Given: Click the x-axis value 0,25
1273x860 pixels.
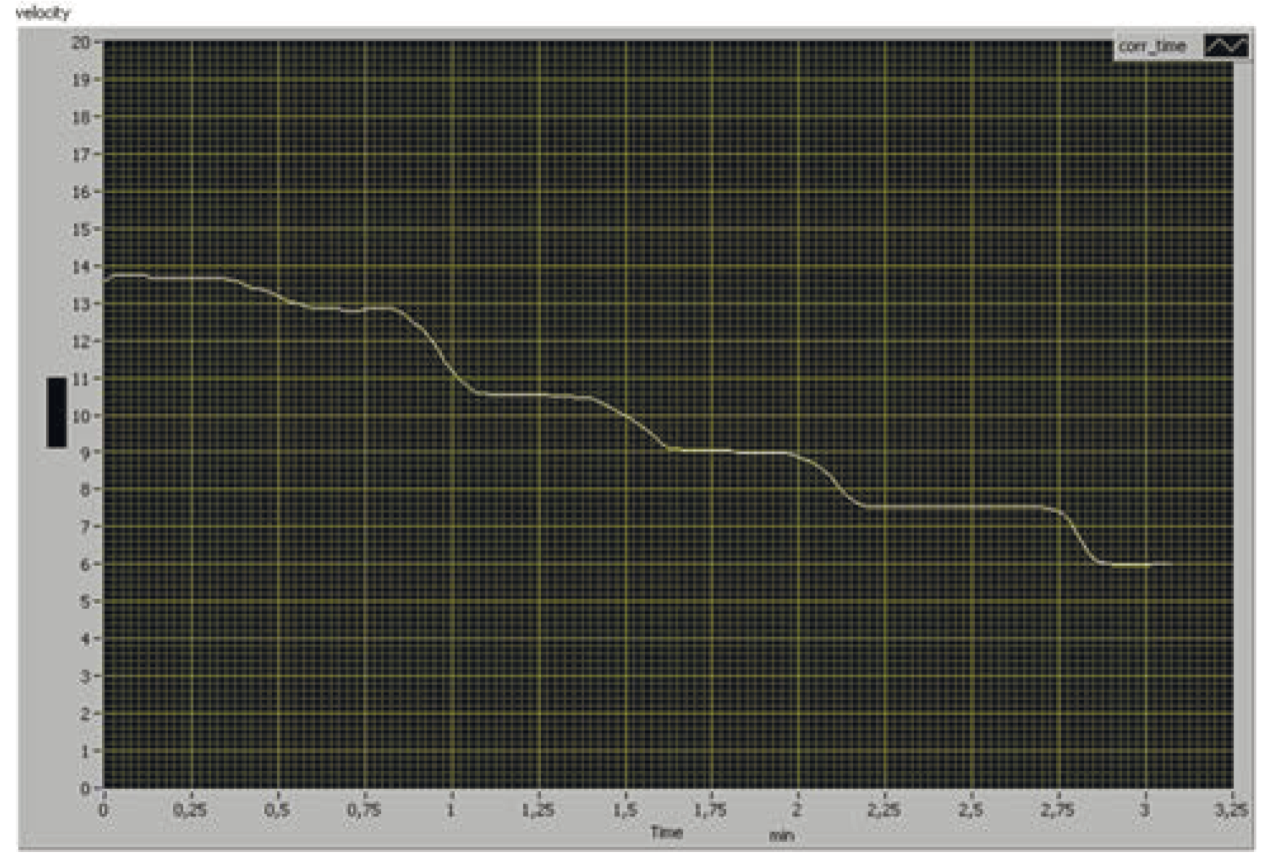Looking at the screenshot, I should click(x=191, y=808).
